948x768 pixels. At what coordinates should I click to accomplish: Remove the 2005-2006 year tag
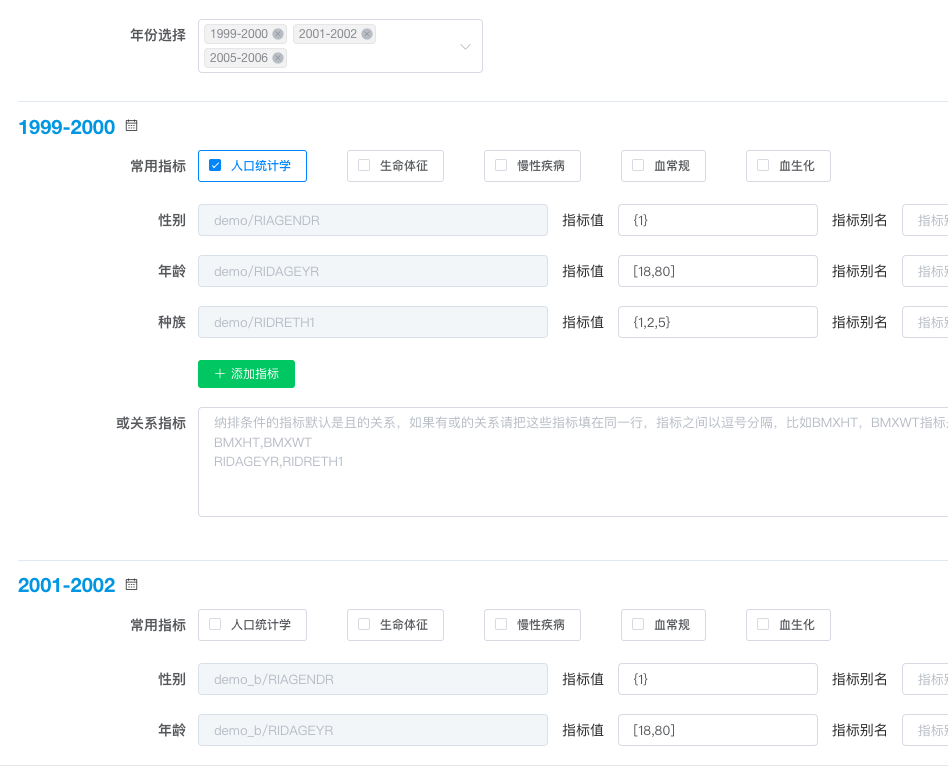point(278,58)
